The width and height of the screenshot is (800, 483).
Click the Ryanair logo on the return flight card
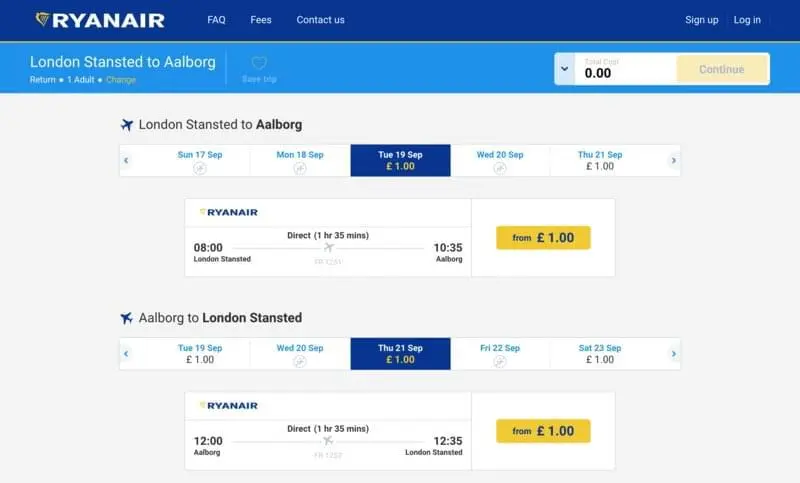(x=229, y=405)
